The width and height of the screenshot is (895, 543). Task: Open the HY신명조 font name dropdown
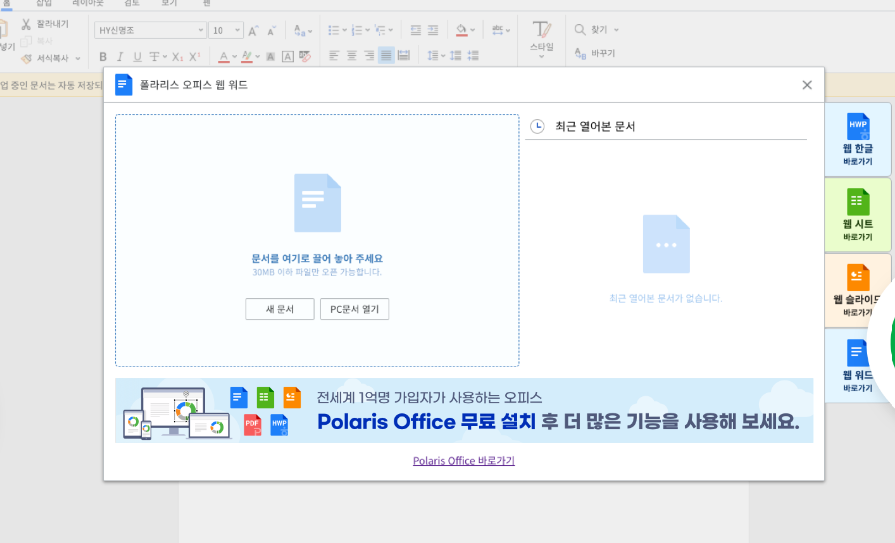click(x=201, y=30)
